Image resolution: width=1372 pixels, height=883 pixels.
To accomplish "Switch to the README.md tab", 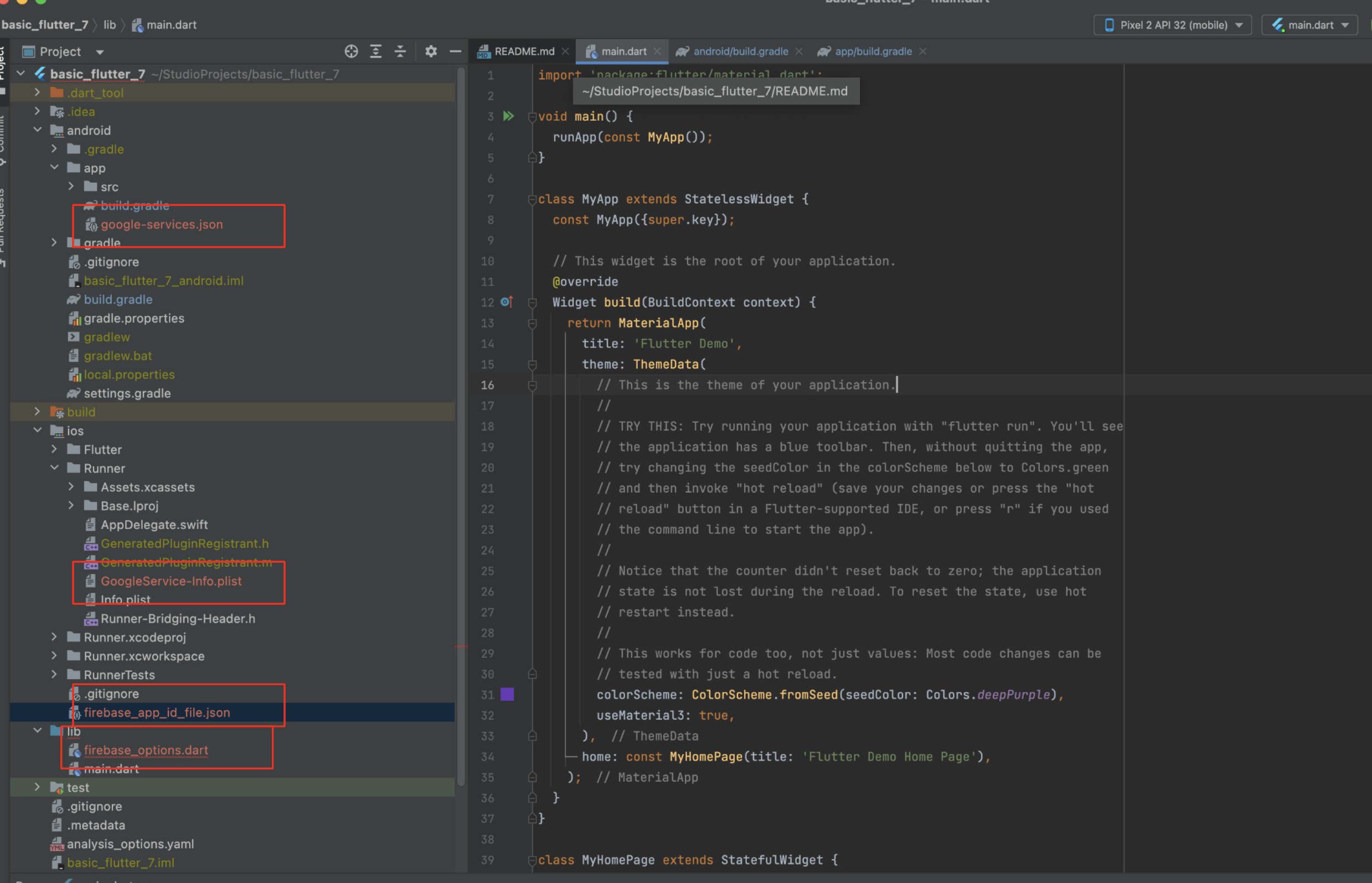I will tap(523, 52).
